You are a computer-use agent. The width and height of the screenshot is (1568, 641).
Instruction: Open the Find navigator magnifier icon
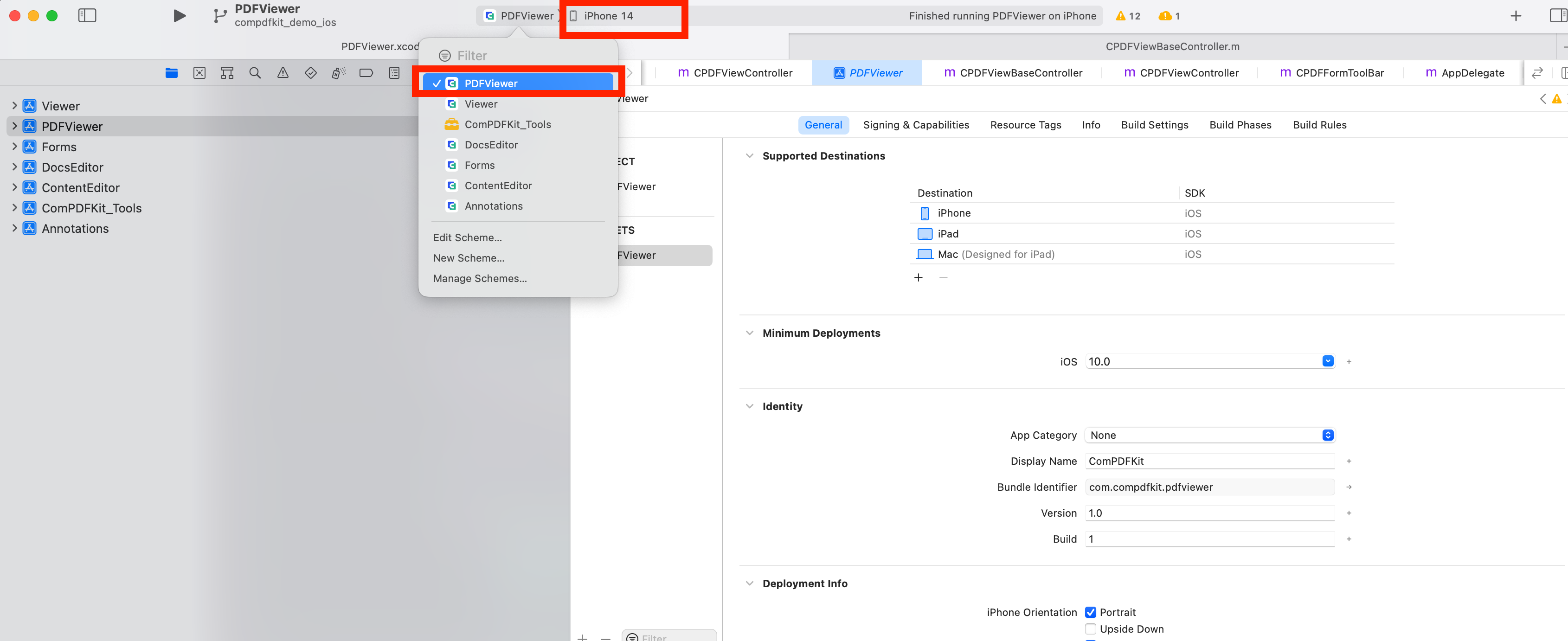tap(255, 73)
